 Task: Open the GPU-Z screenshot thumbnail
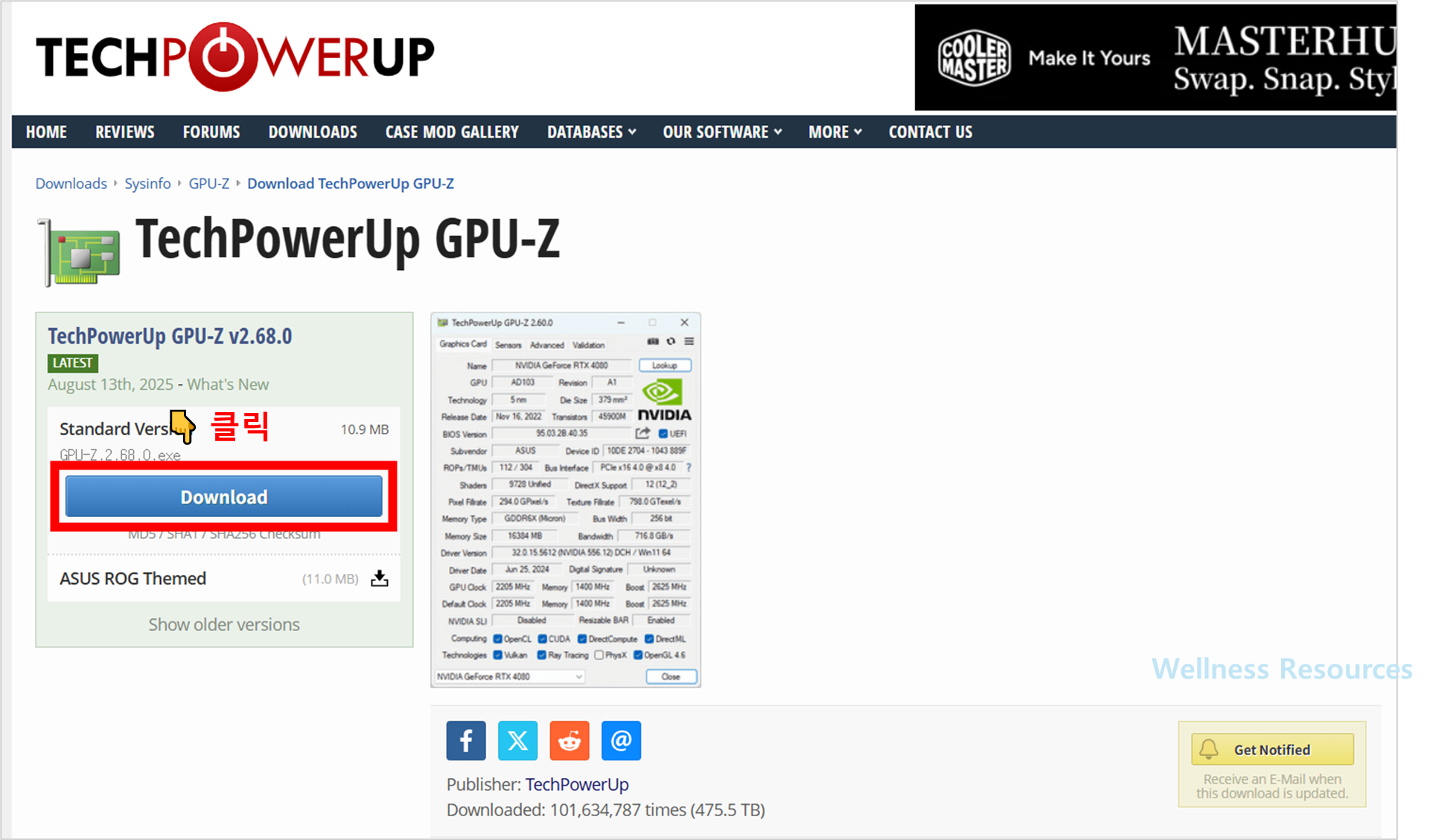coord(566,500)
